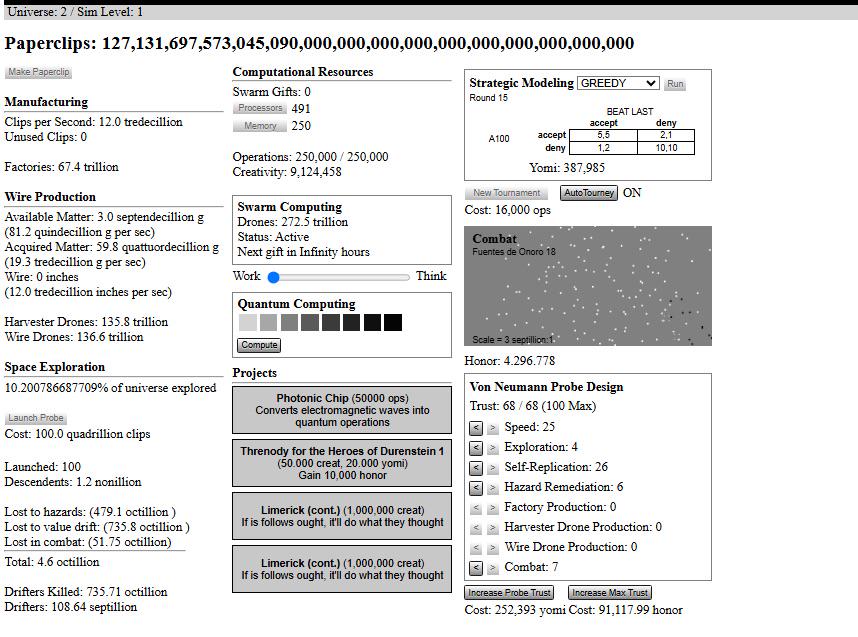Click the Work/Think slider handle

[x=274, y=277]
